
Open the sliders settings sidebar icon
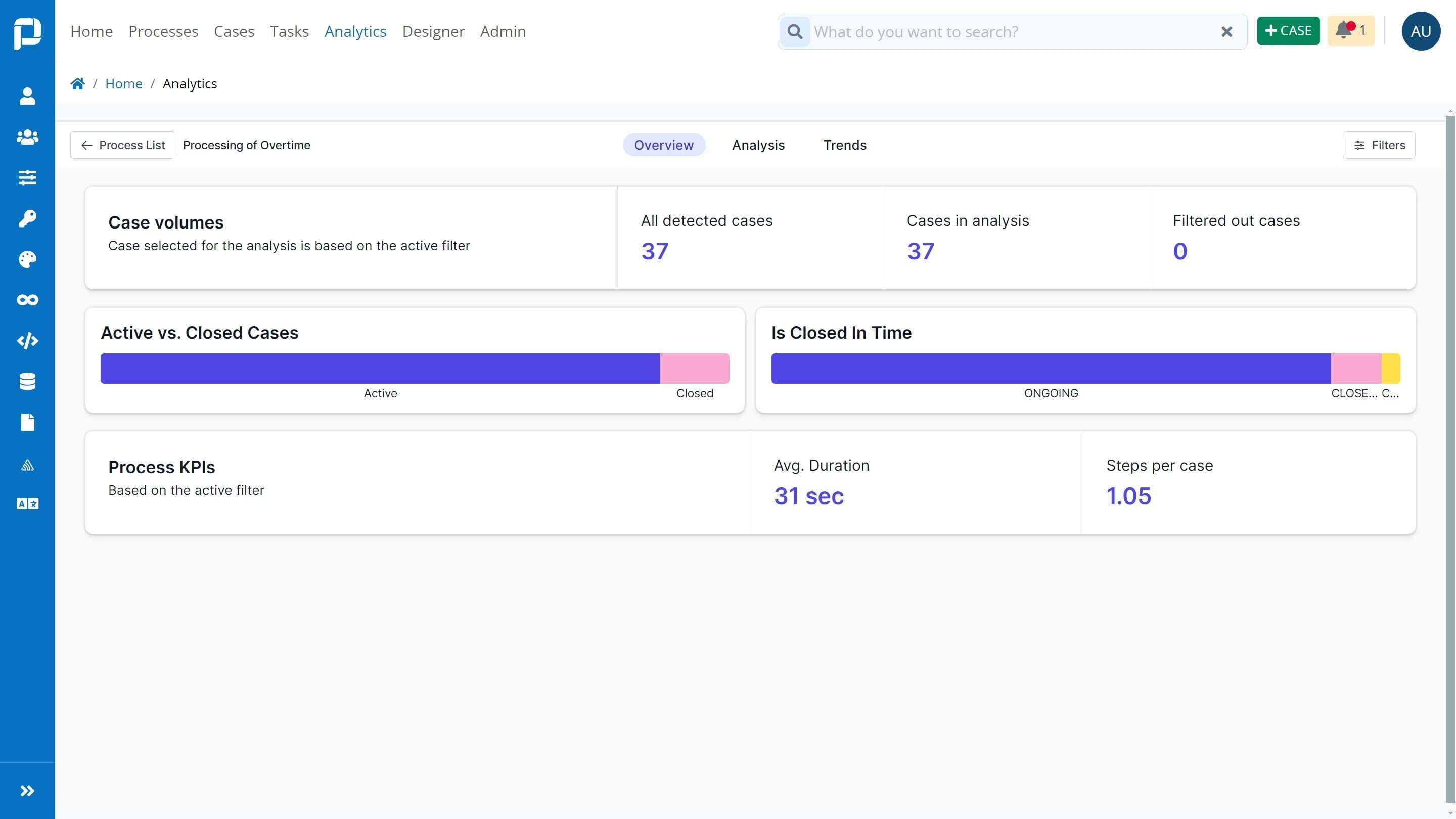pos(27,177)
